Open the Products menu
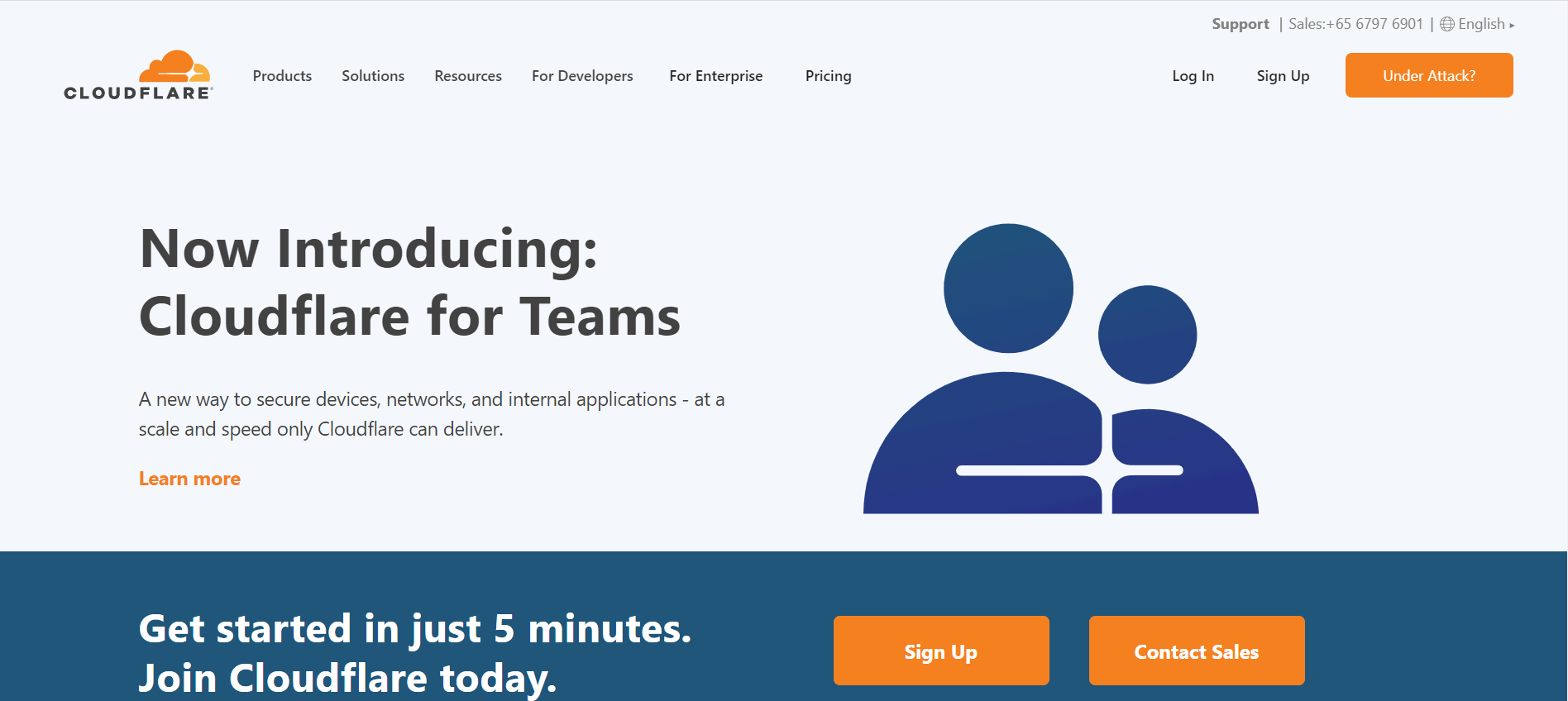1568x701 pixels. click(x=282, y=76)
